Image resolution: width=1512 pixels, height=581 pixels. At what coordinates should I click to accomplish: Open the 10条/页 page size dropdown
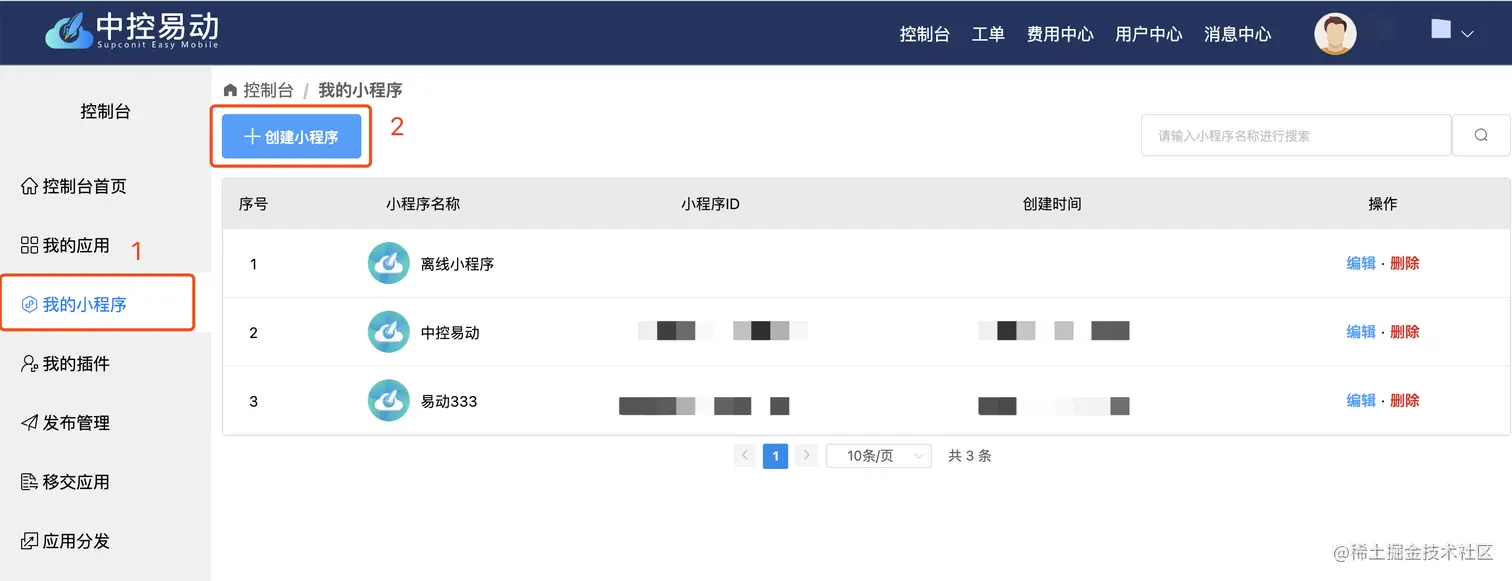click(x=879, y=456)
